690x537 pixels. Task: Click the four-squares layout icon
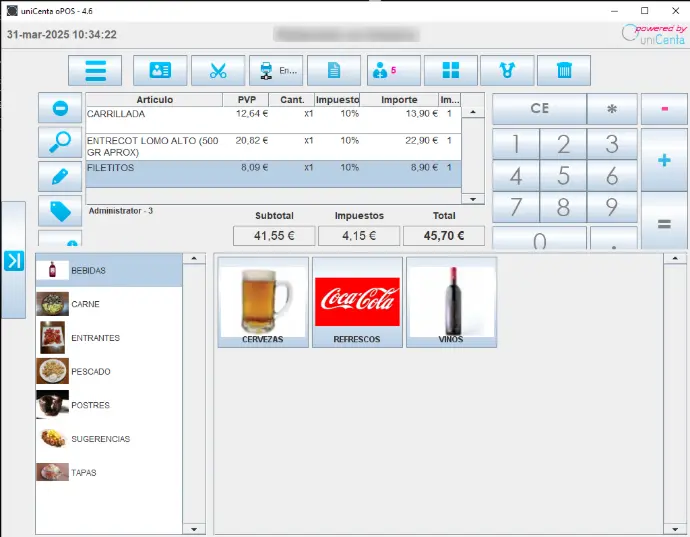point(450,71)
